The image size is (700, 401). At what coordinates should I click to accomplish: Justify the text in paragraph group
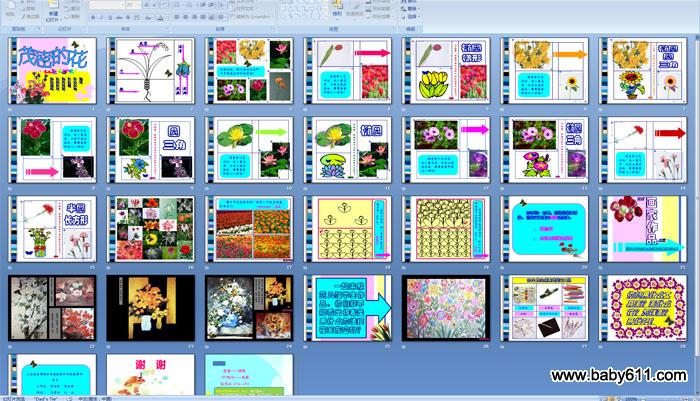[203, 17]
